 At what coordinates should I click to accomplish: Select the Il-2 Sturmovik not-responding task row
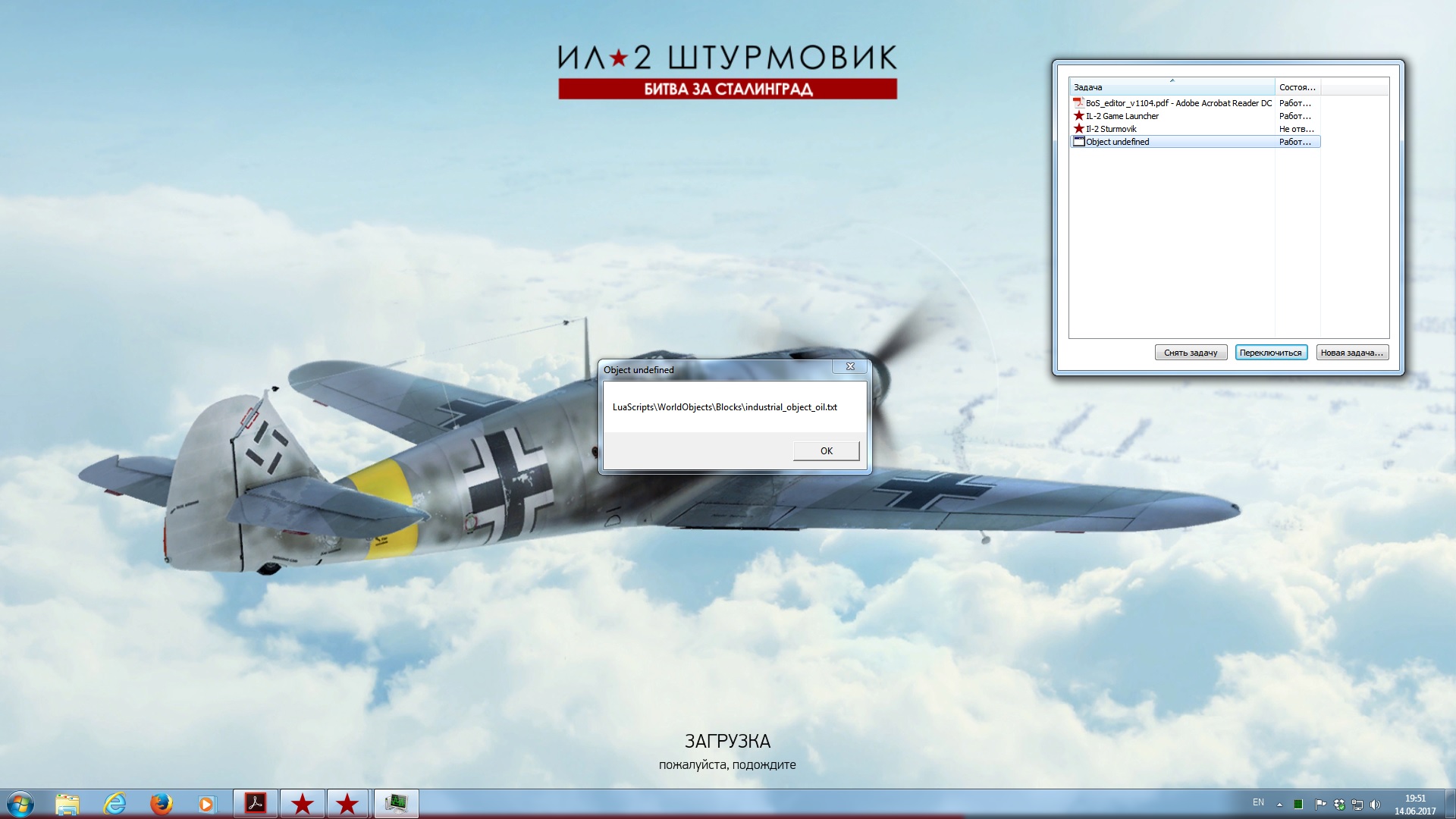(x=1195, y=129)
